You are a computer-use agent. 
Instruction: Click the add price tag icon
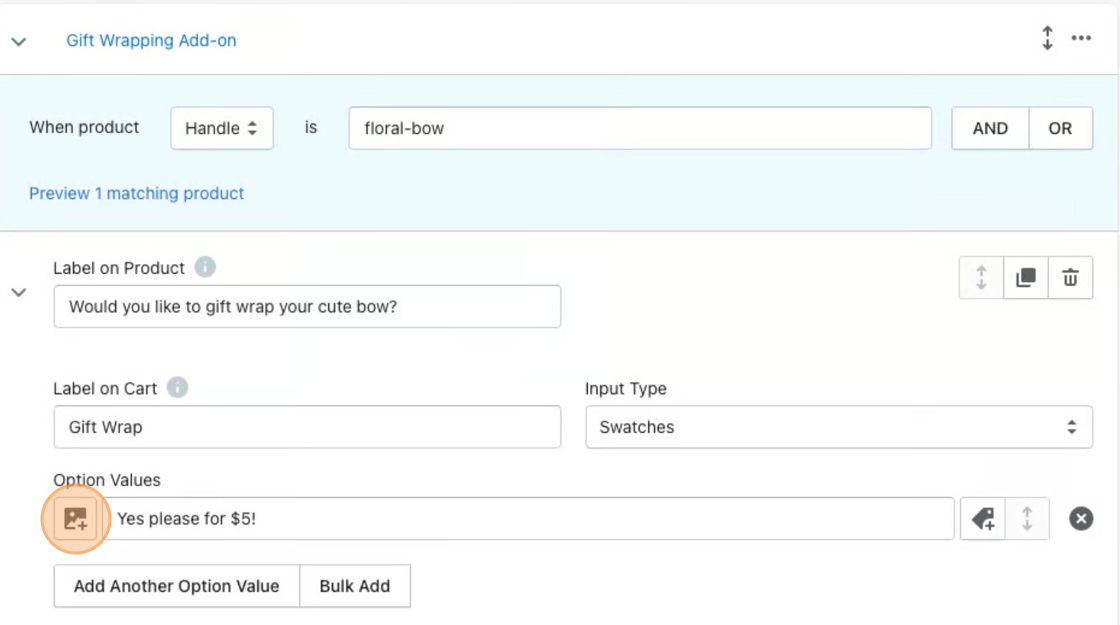(983, 519)
